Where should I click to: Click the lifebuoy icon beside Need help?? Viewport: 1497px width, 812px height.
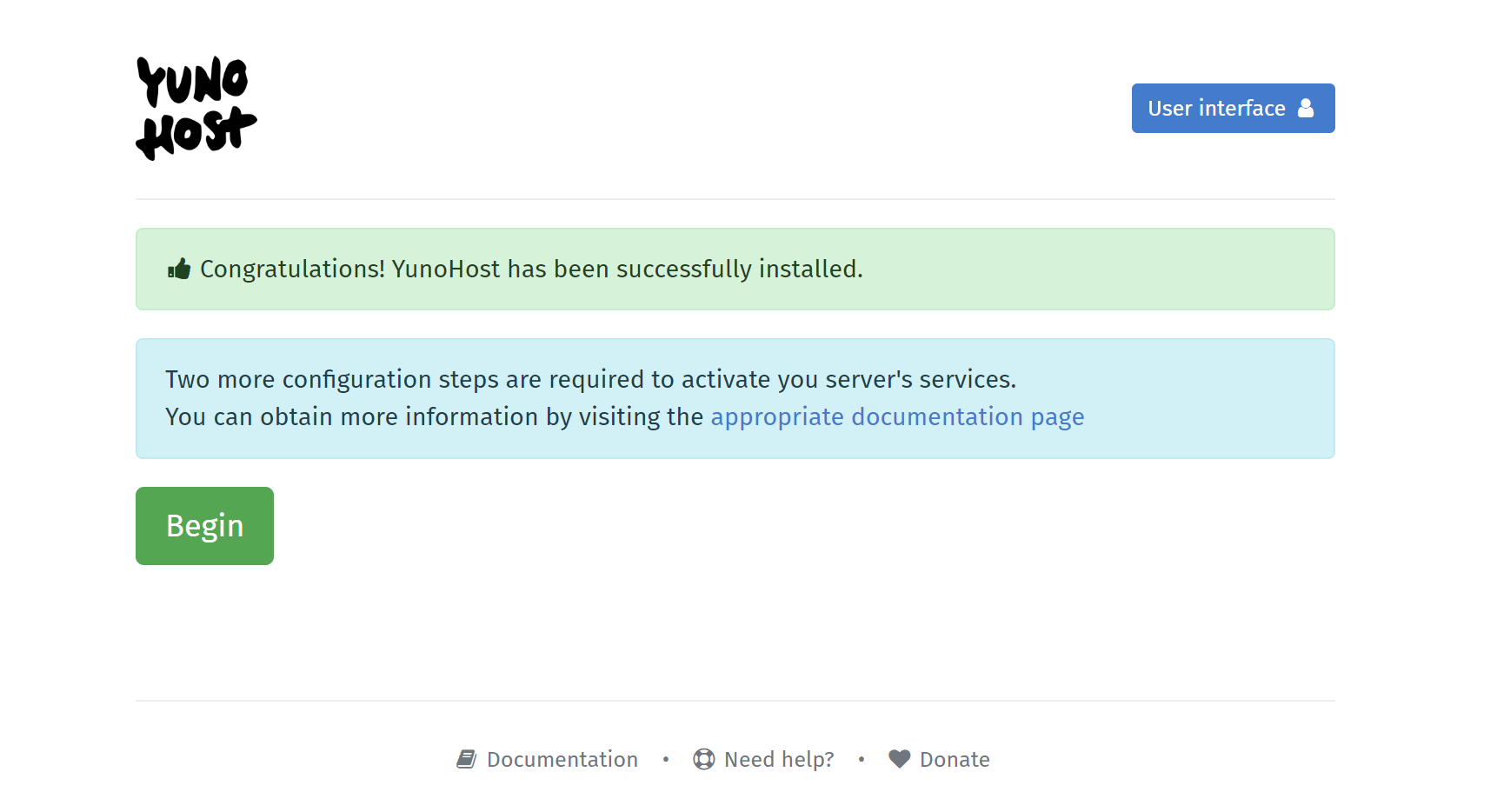pyautogui.click(x=702, y=758)
